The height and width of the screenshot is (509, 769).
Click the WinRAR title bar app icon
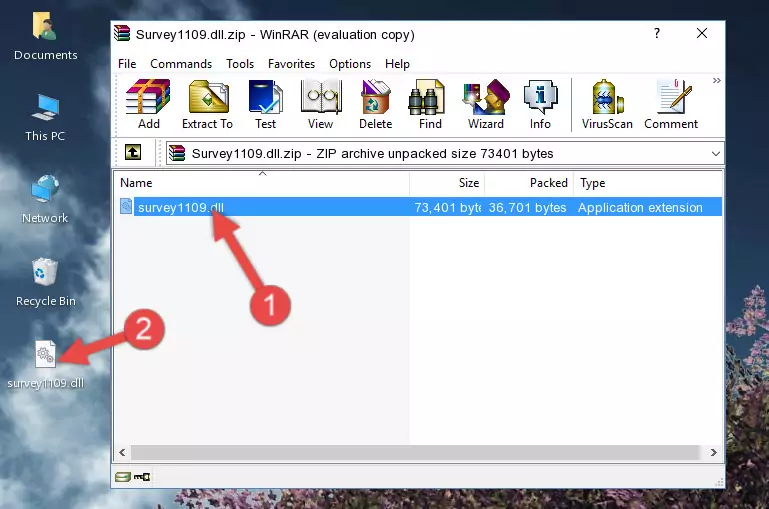122,34
